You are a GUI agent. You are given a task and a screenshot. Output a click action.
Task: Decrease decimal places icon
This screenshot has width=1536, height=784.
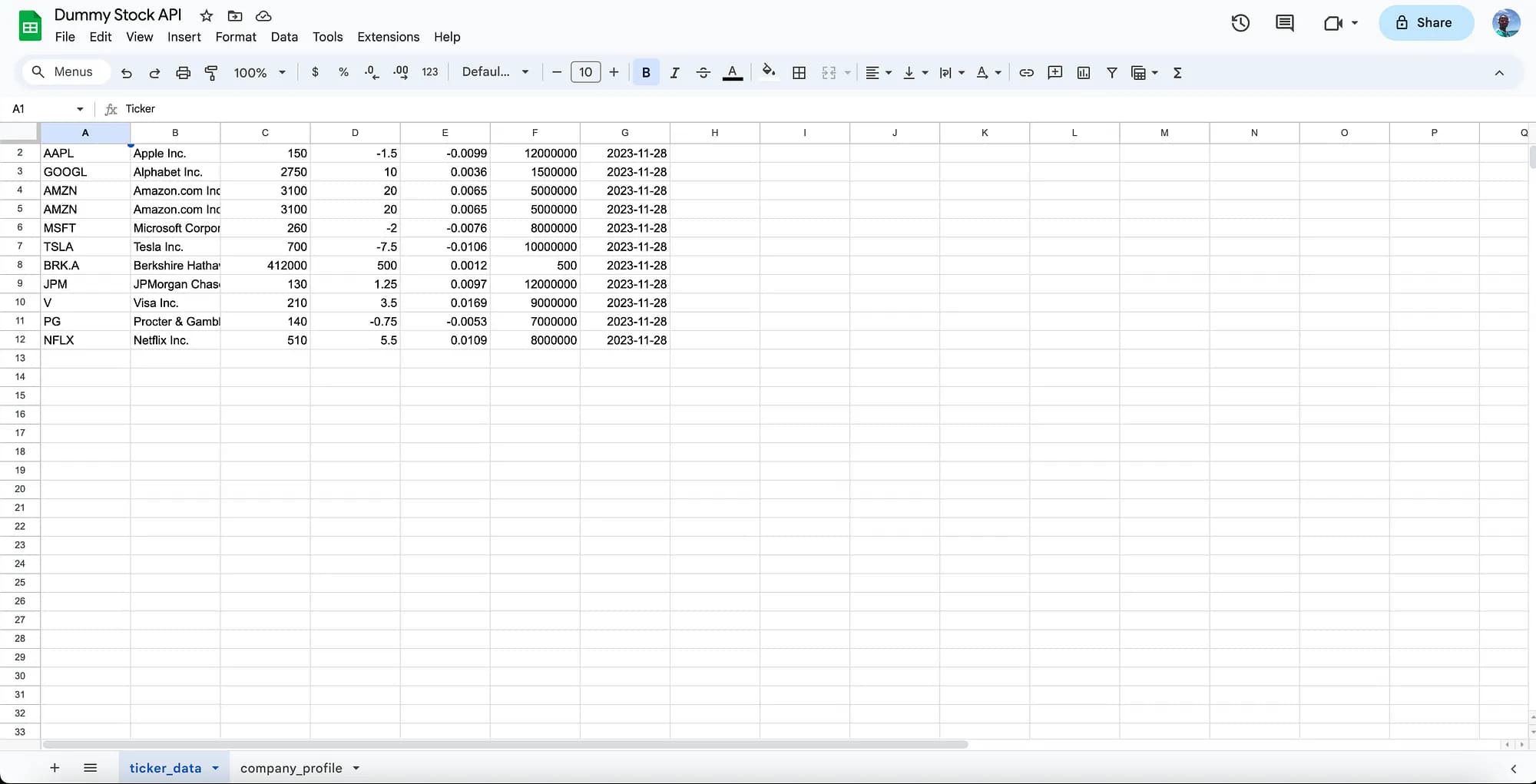[372, 72]
